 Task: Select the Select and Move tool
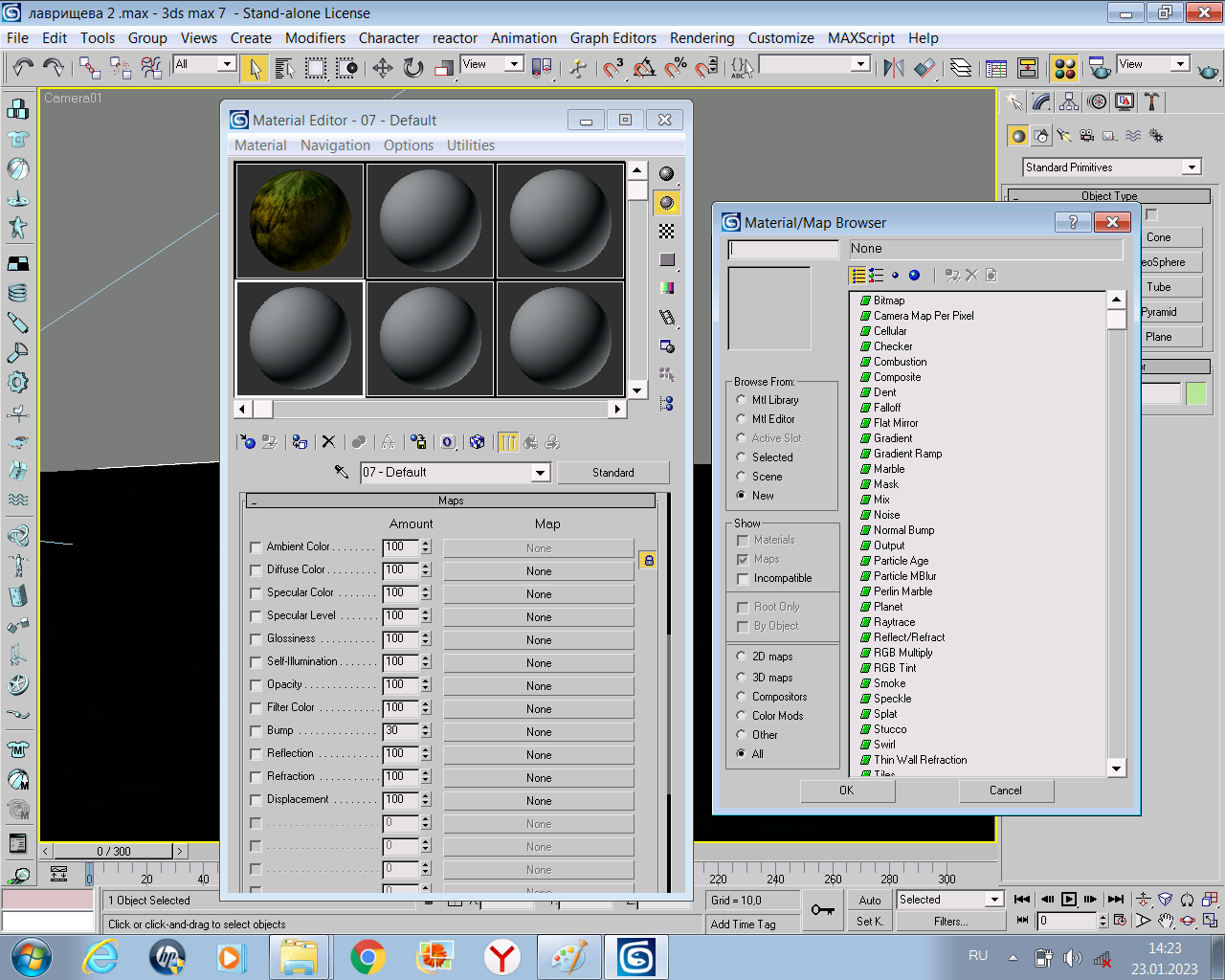coord(383,68)
